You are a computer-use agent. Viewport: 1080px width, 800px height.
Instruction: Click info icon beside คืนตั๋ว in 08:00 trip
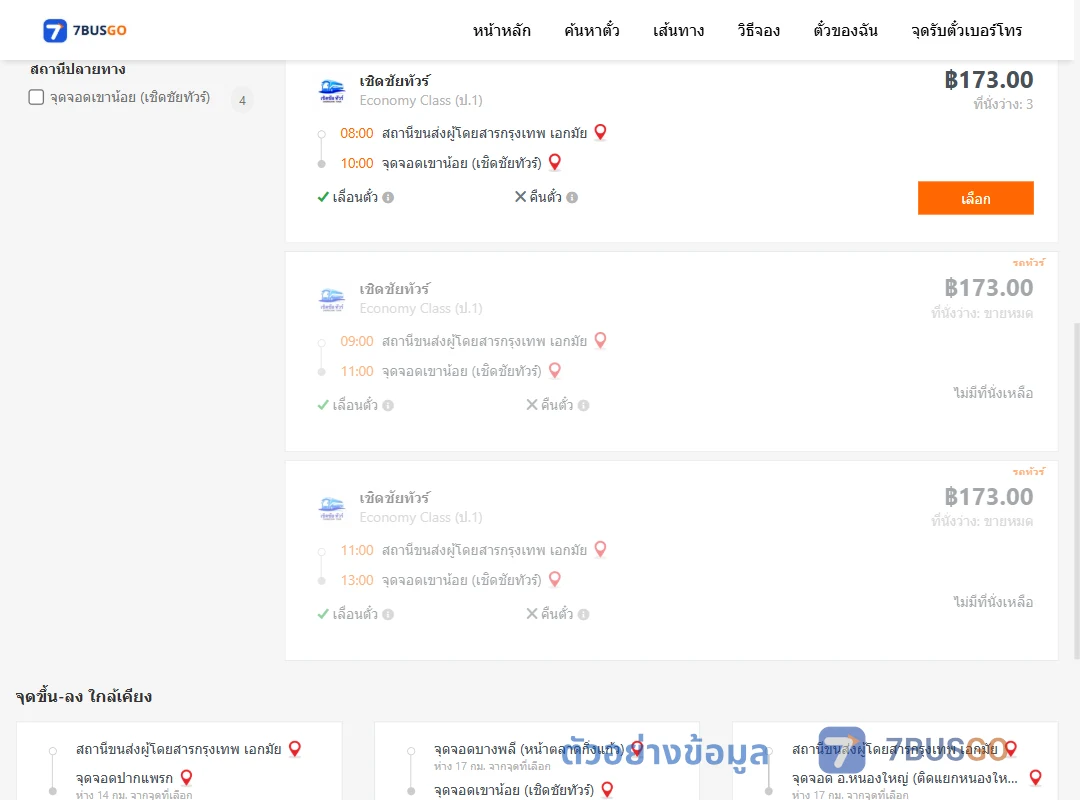572,198
